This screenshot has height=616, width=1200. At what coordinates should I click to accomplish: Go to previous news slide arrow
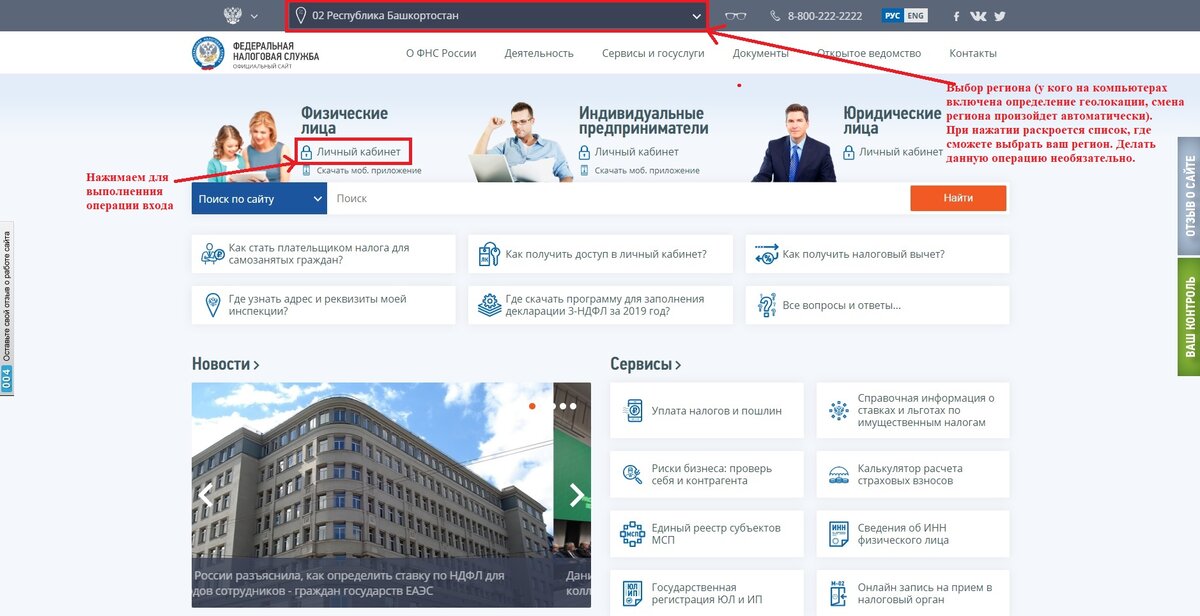(206, 494)
